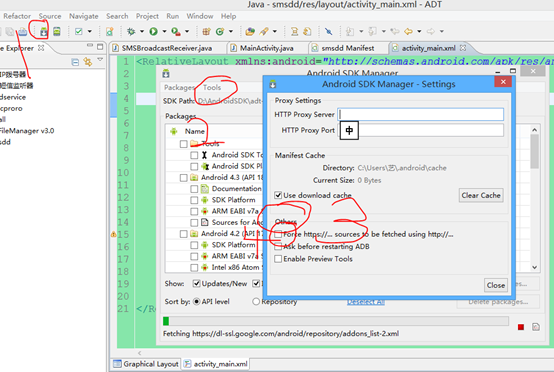Image resolution: width=554 pixels, height=372 pixels.
Task: Click the Open Type toolbar icon
Action: 250,31
